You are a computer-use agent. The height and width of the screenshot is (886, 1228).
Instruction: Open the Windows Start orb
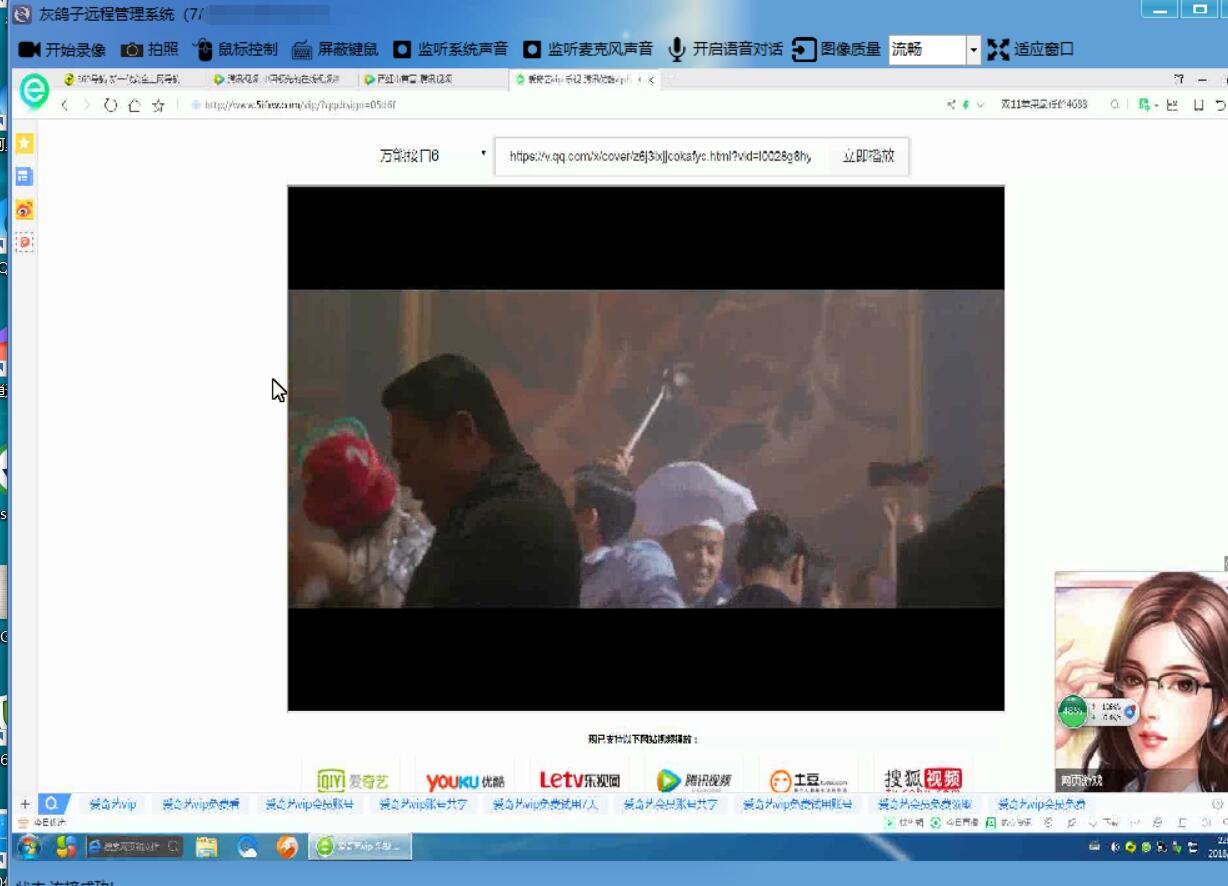(29, 847)
